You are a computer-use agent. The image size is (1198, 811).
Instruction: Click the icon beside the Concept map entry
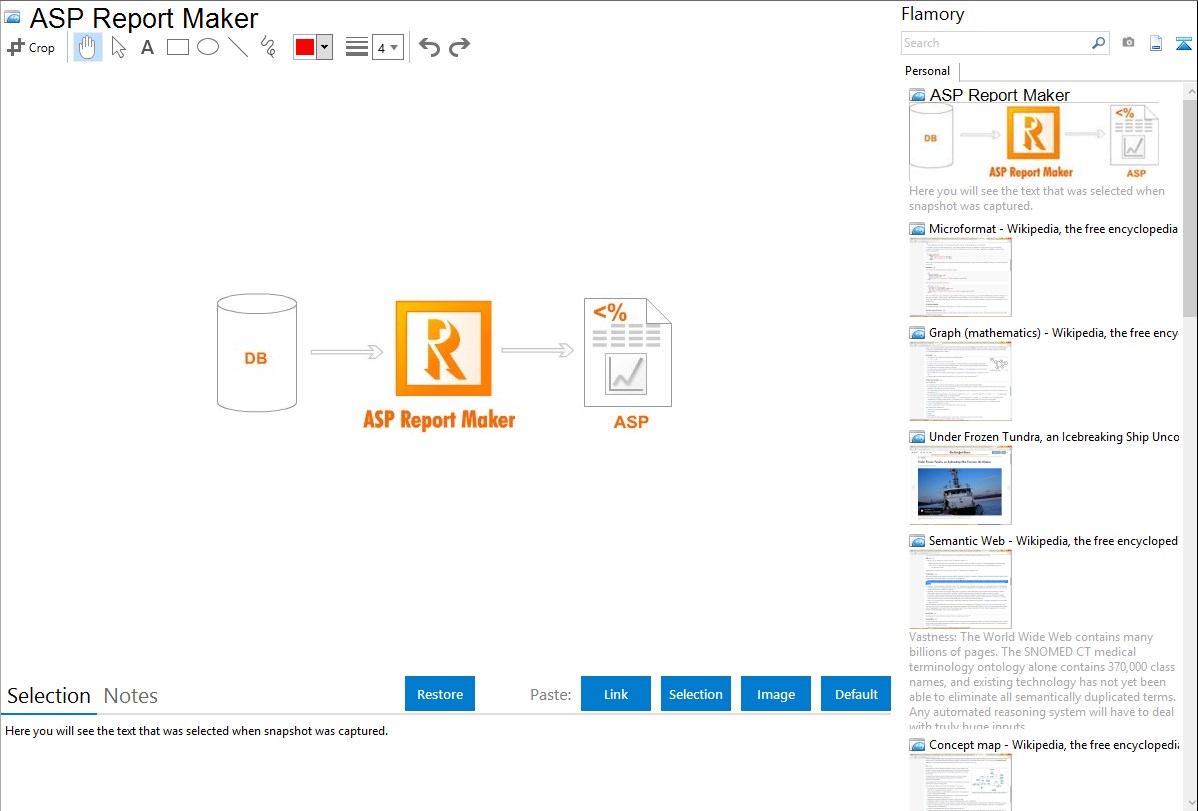[917, 745]
